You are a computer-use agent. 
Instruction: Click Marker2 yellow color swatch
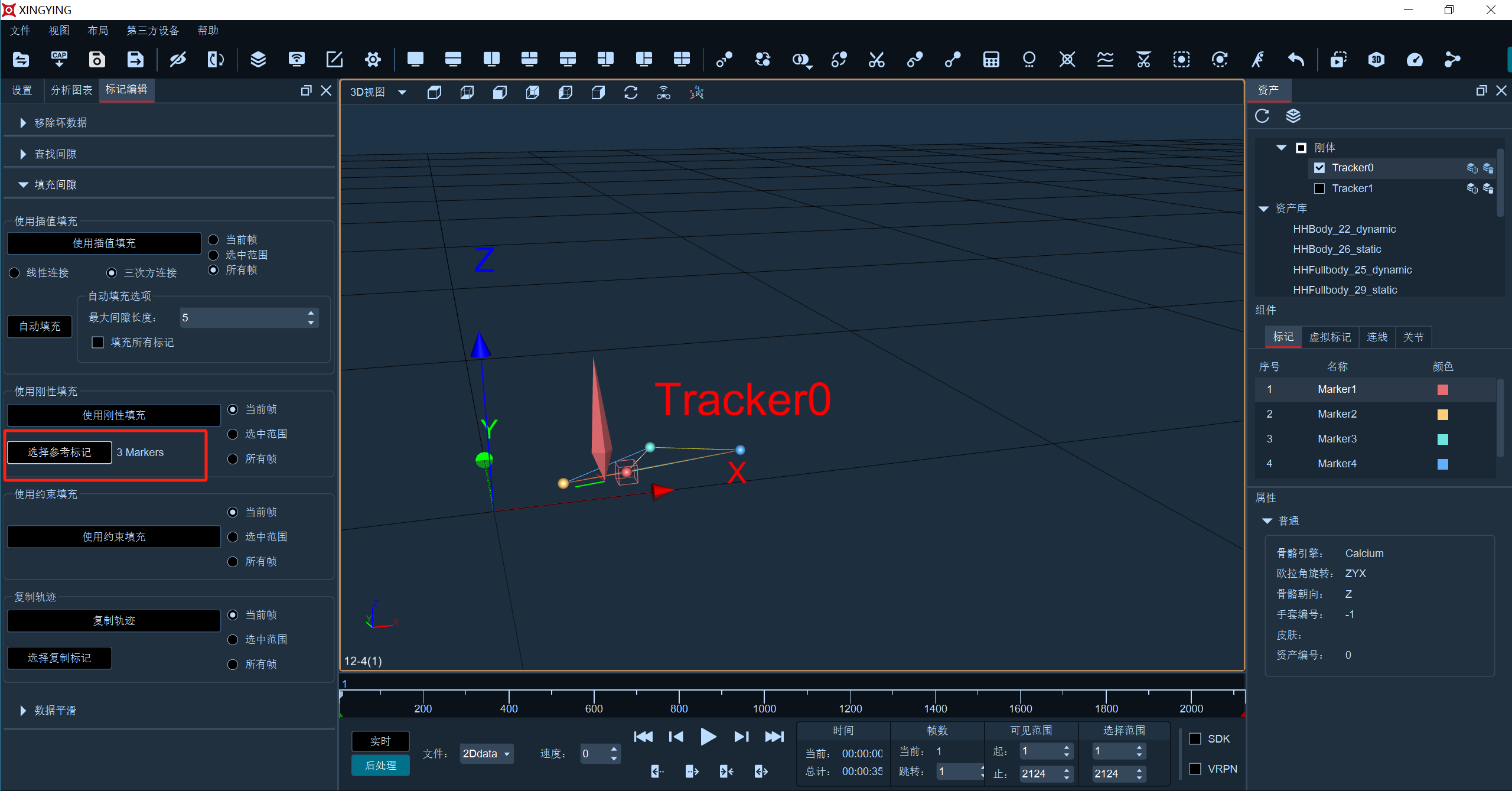[x=1442, y=415]
